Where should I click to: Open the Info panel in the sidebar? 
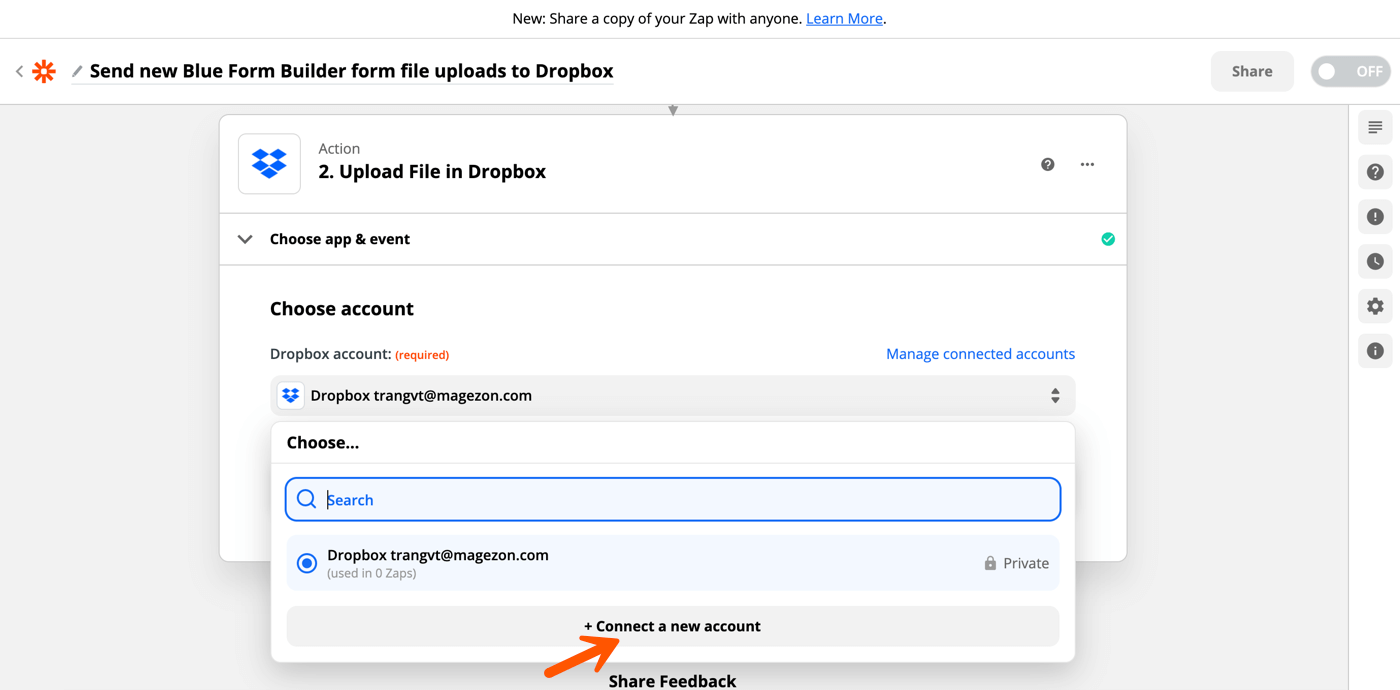pyautogui.click(x=1375, y=351)
